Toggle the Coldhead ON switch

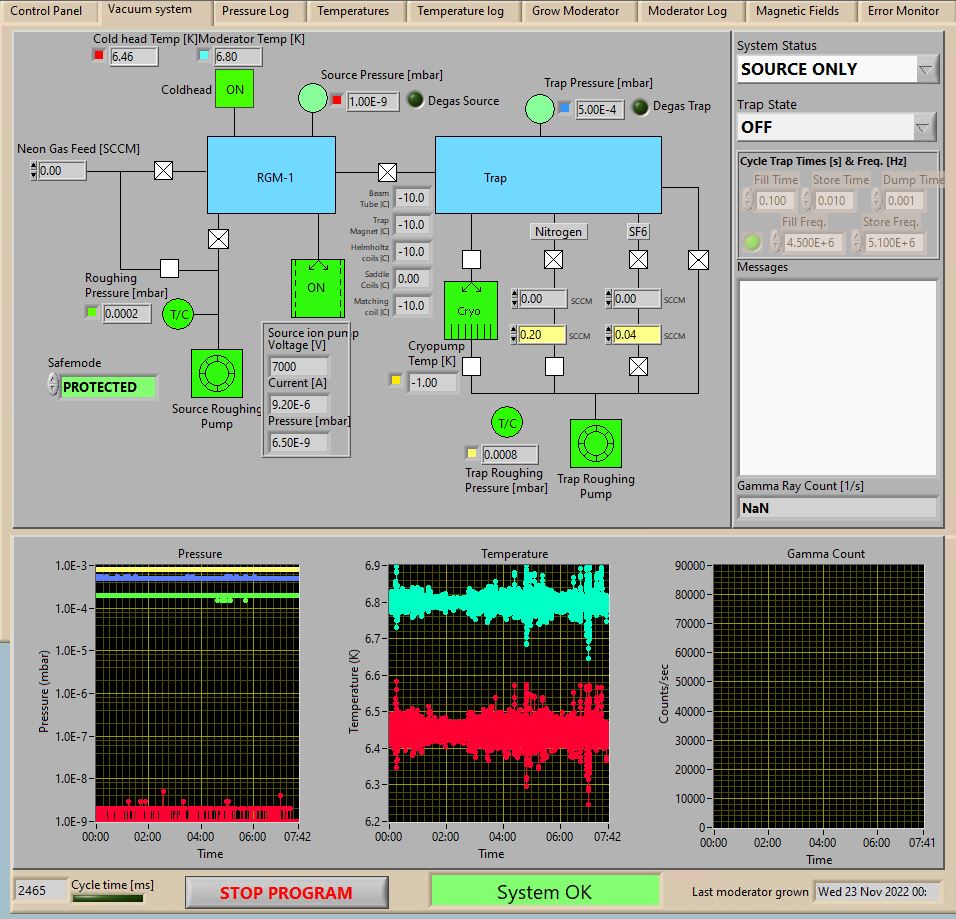coord(235,89)
